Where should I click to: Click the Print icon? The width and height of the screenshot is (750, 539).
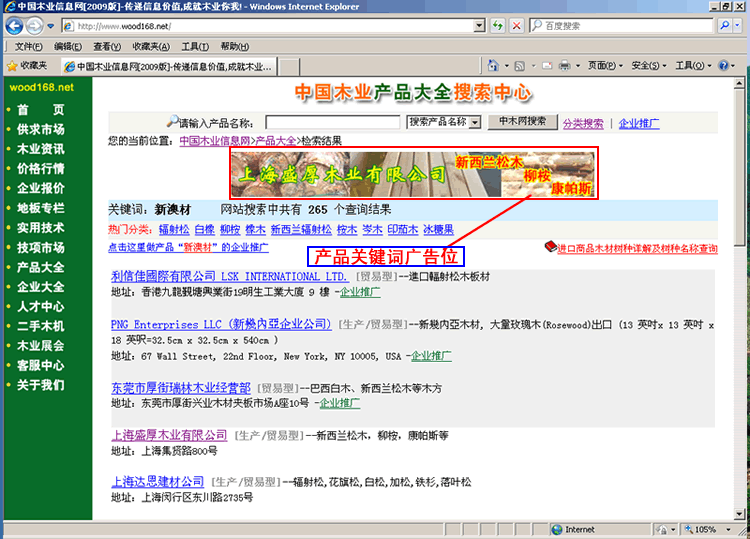point(565,66)
